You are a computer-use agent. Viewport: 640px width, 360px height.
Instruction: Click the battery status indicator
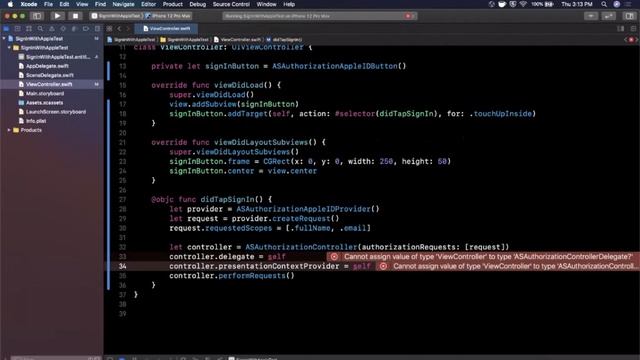(x=542, y=4)
